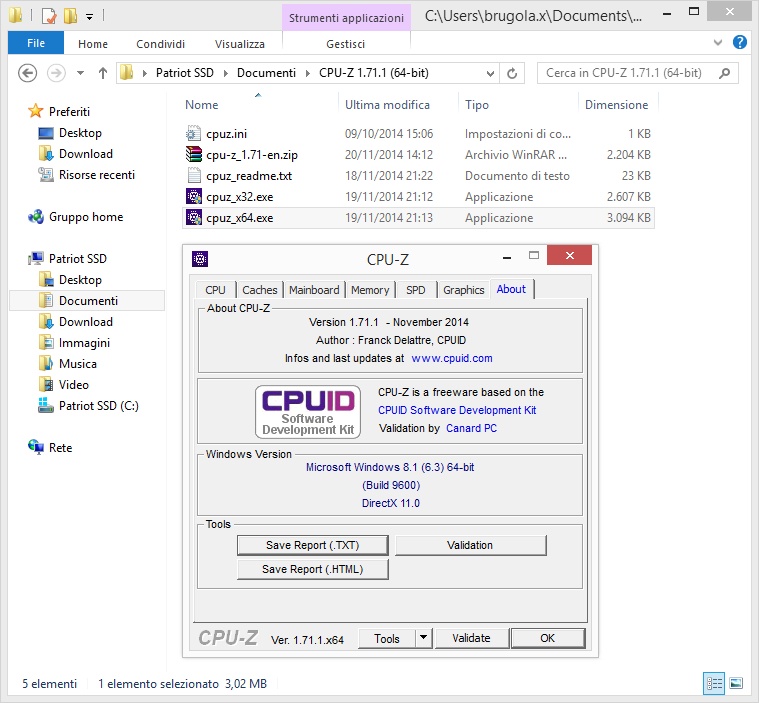The image size is (759, 703).
Task: Click the cpuz.ini settings file icon
Action: pos(194,133)
